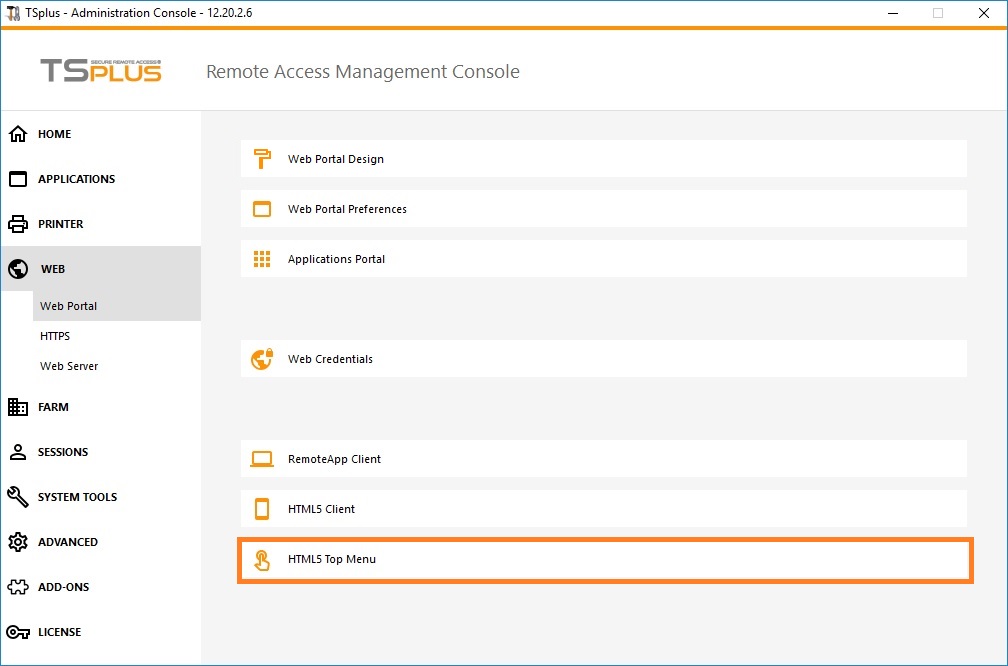The height and width of the screenshot is (666, 1008).
Task: Select the Web Portal submenu entry
Action: pos(68,306)
